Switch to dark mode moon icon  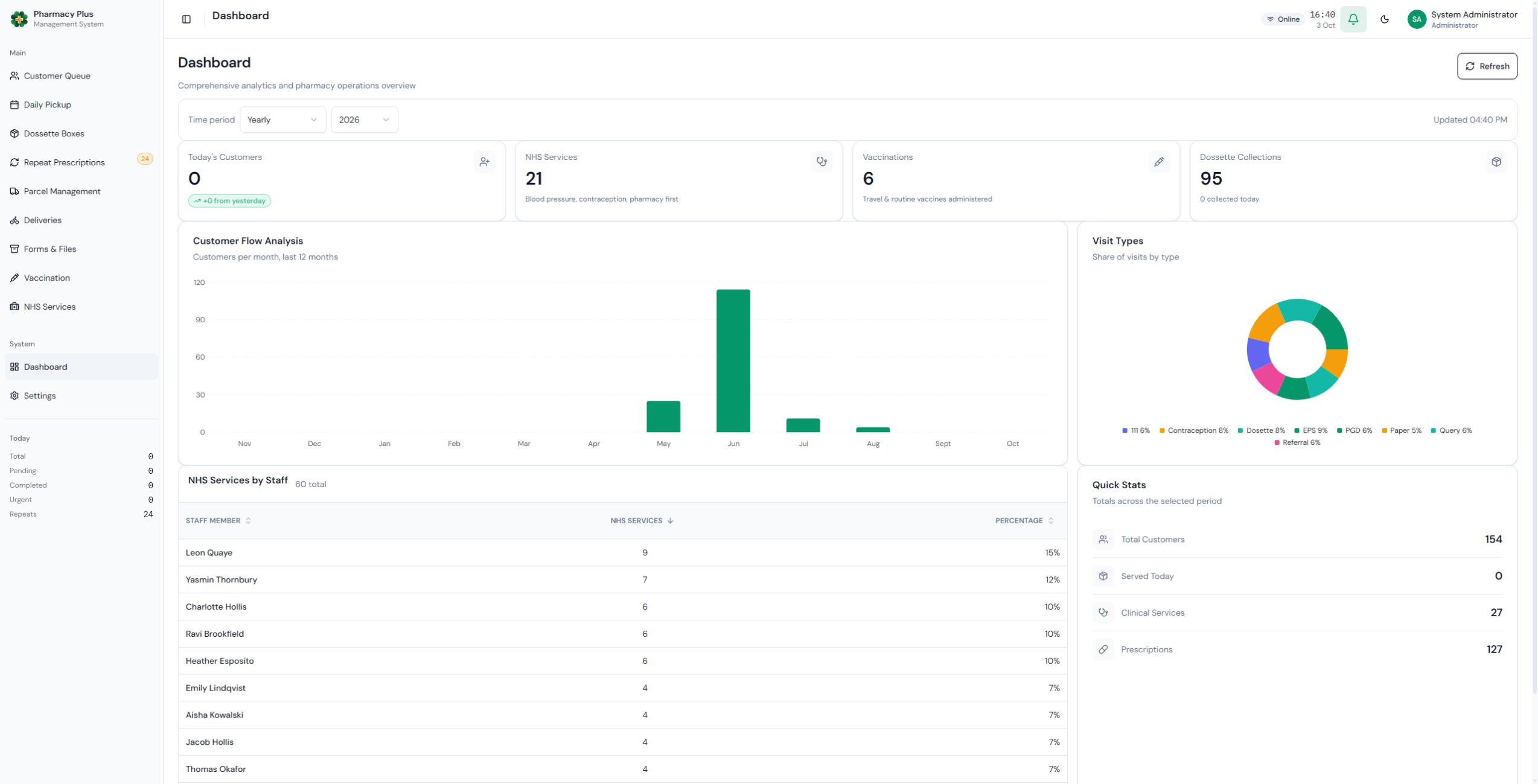[1385, 19]
